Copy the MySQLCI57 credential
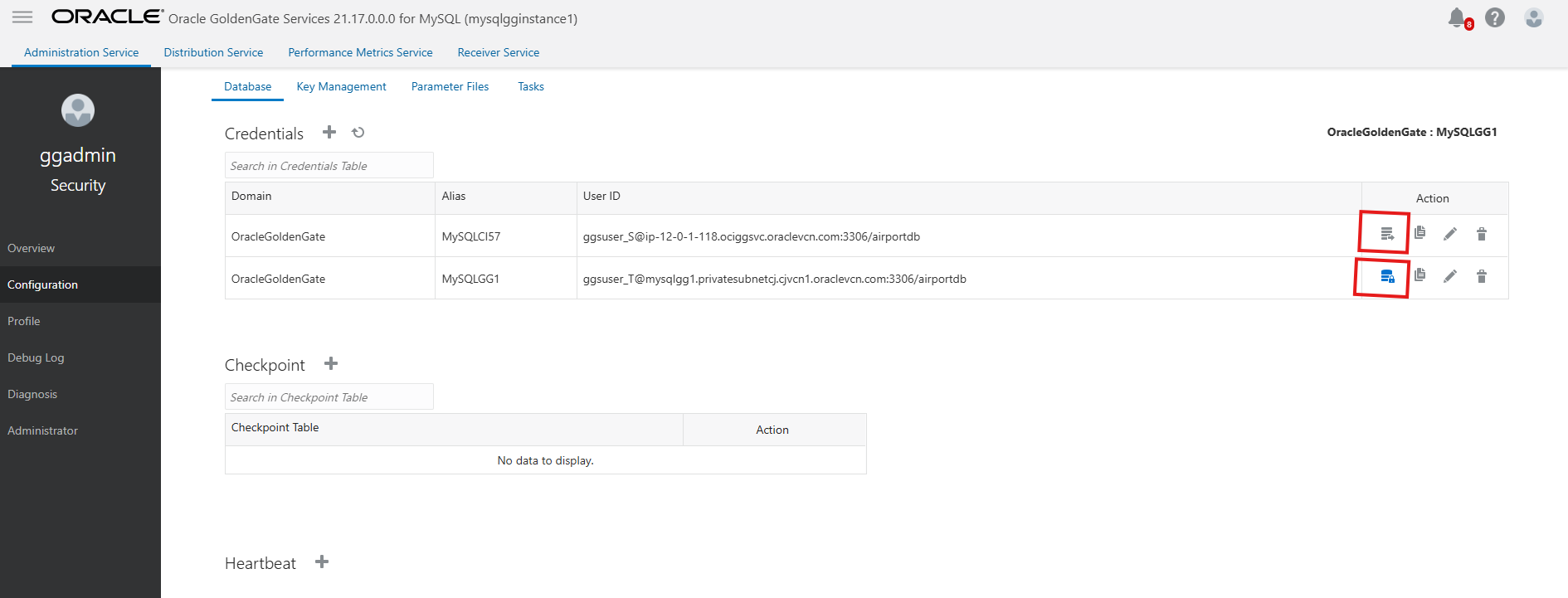The width and height of the screenshot is (1568, 598). (x=1419, y=233)
